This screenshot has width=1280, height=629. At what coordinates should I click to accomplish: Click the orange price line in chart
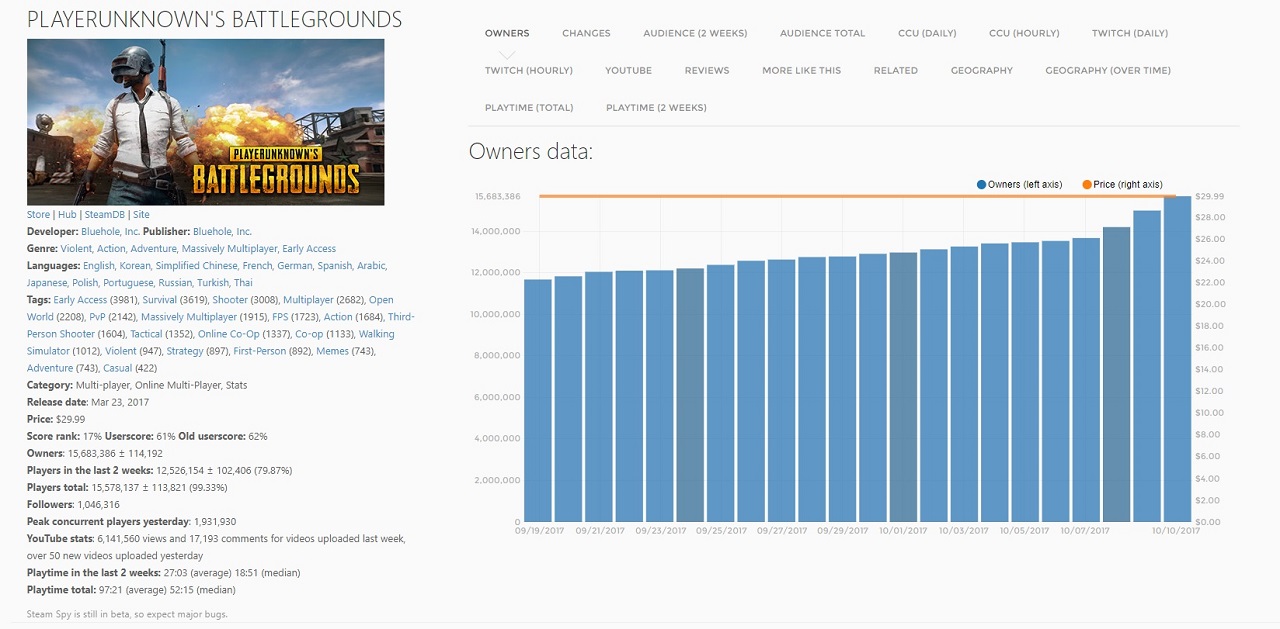(x=850, y=196)
